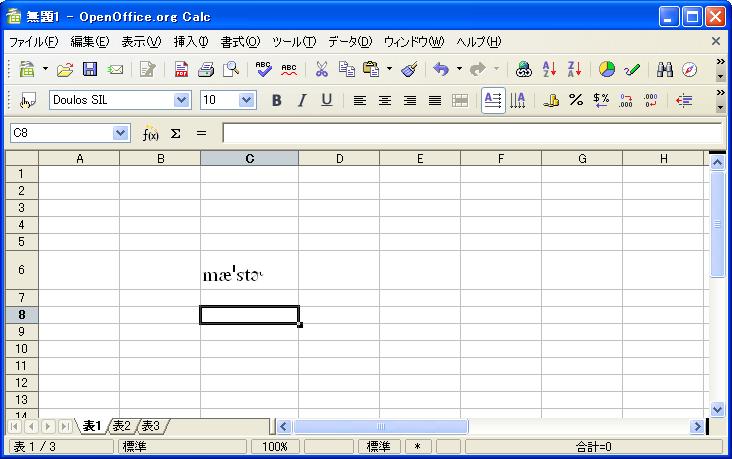
Task: Run the Spellcheck ABC checkmark icon
Action: (x=263, y=70)
